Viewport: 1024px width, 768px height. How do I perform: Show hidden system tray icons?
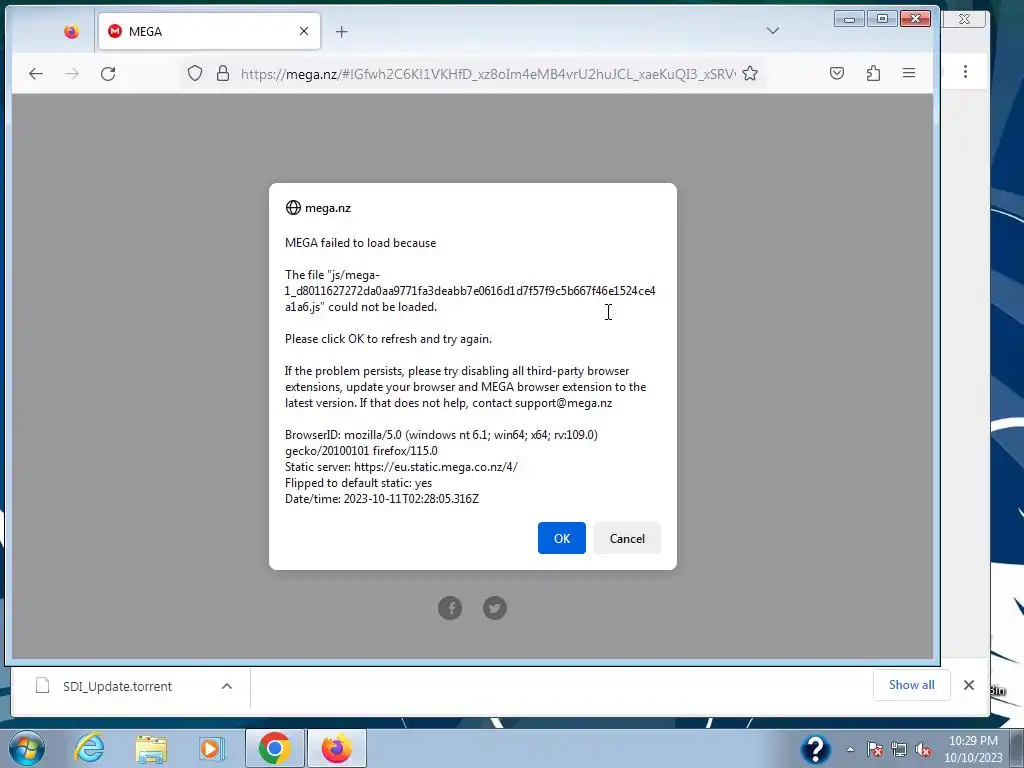(850, 750)
